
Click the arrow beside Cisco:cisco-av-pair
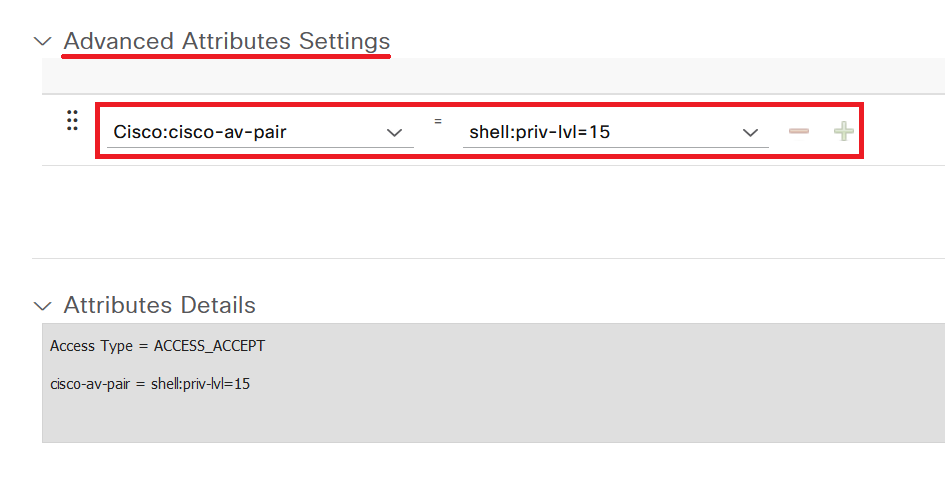click(x=394, y=133)
